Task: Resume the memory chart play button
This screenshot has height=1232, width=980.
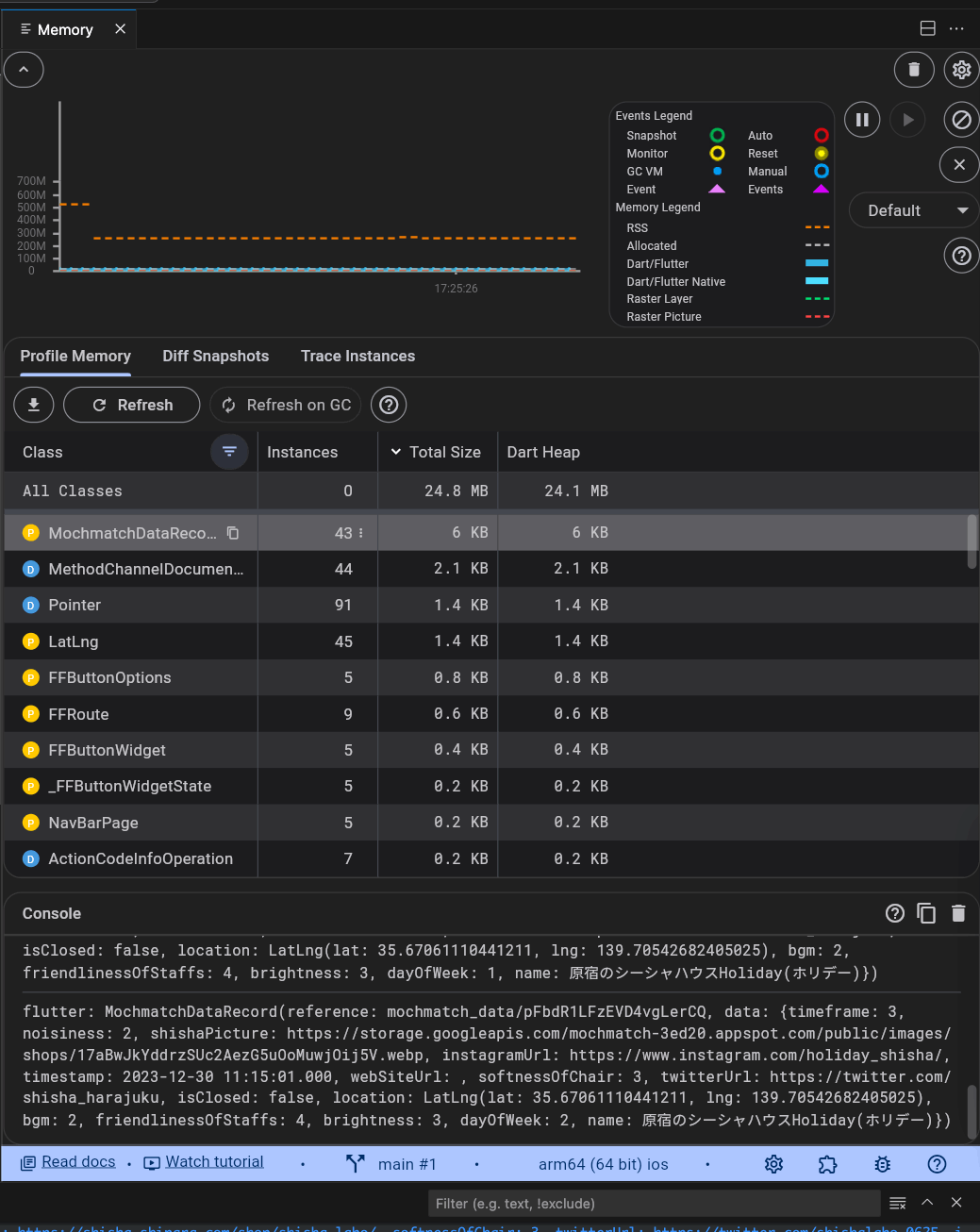Action: (x=907, y=120)
